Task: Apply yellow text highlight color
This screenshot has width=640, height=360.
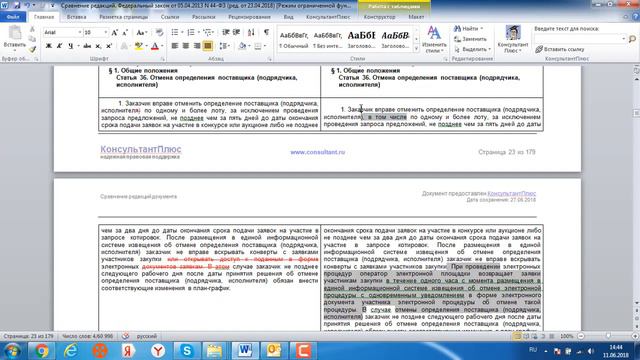Action: coord(139,46)
